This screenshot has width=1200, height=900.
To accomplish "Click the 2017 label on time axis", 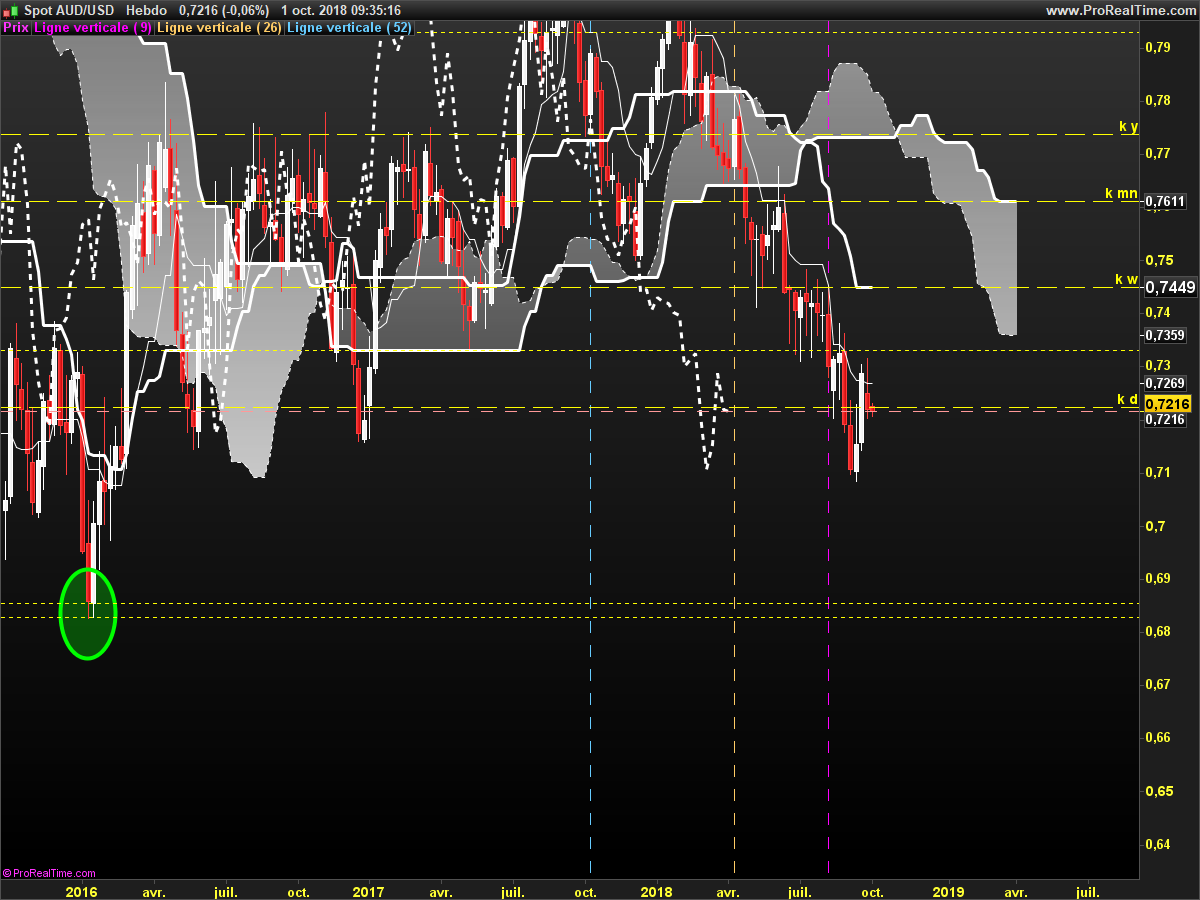I will pyautogui.click(x=369, y=891).
